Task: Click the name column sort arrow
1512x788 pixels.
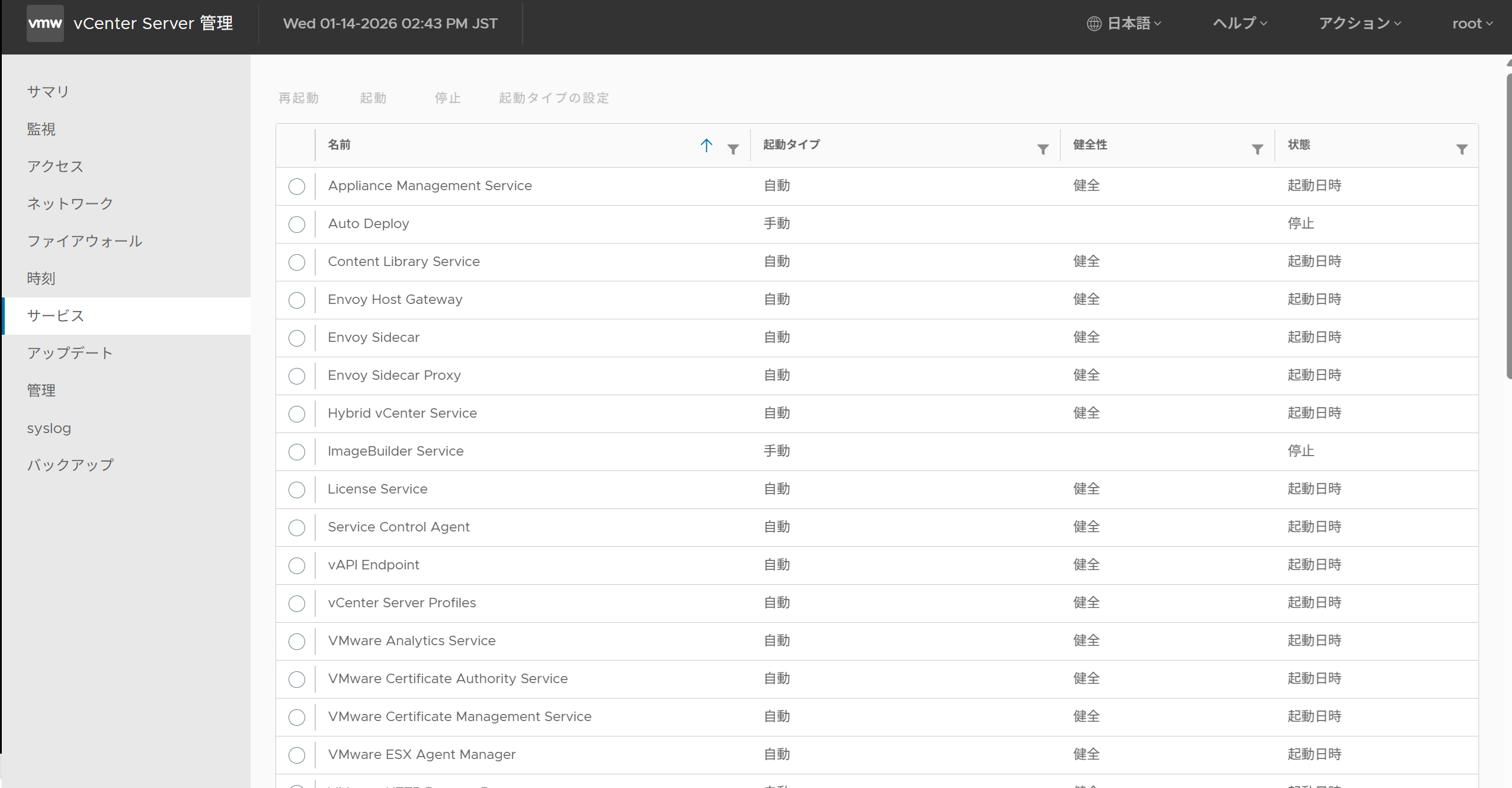Action: 706,146
